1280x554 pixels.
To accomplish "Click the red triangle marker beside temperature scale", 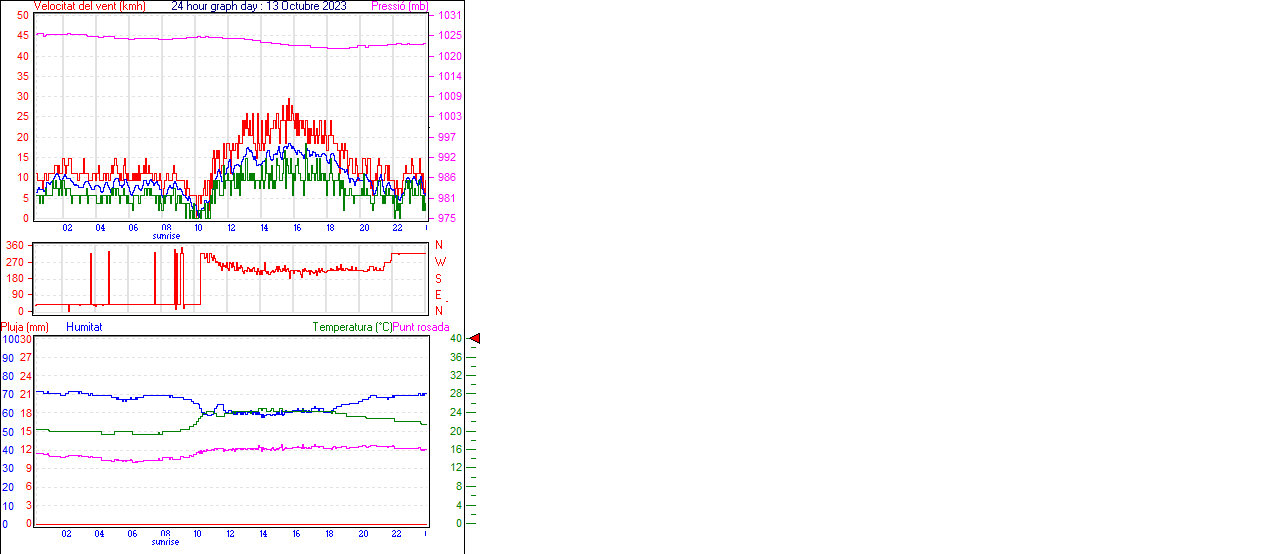I will 475,339.
